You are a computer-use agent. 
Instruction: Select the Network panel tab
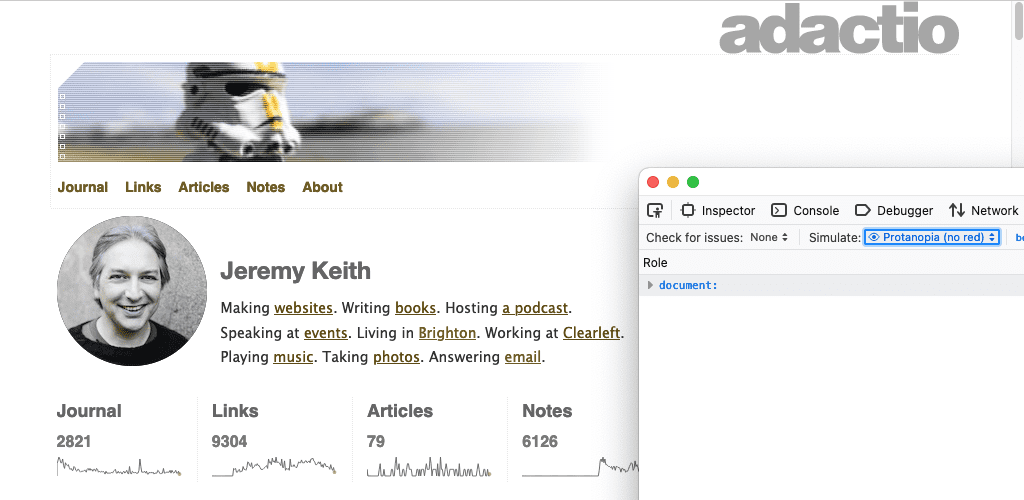(x=984, y=210)
